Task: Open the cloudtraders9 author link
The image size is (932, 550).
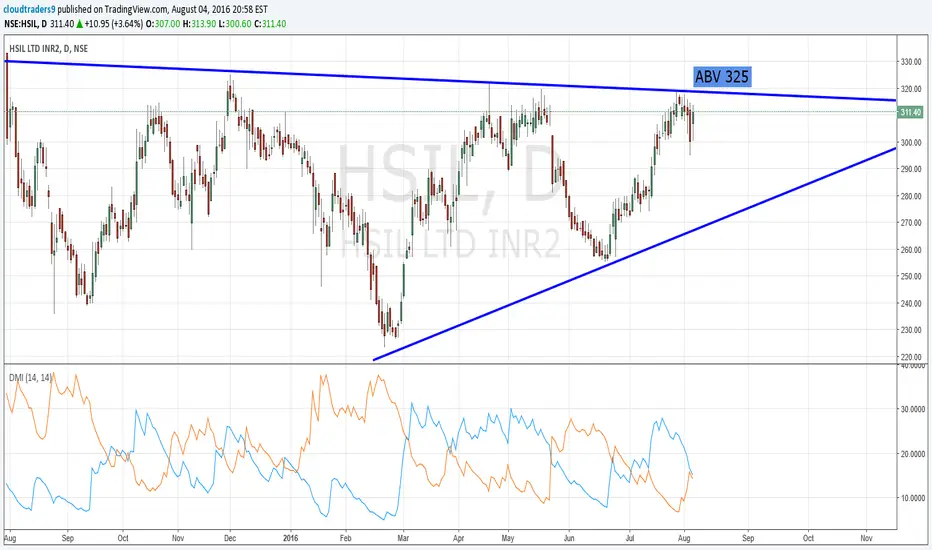Action: click(x=30, y=10)
